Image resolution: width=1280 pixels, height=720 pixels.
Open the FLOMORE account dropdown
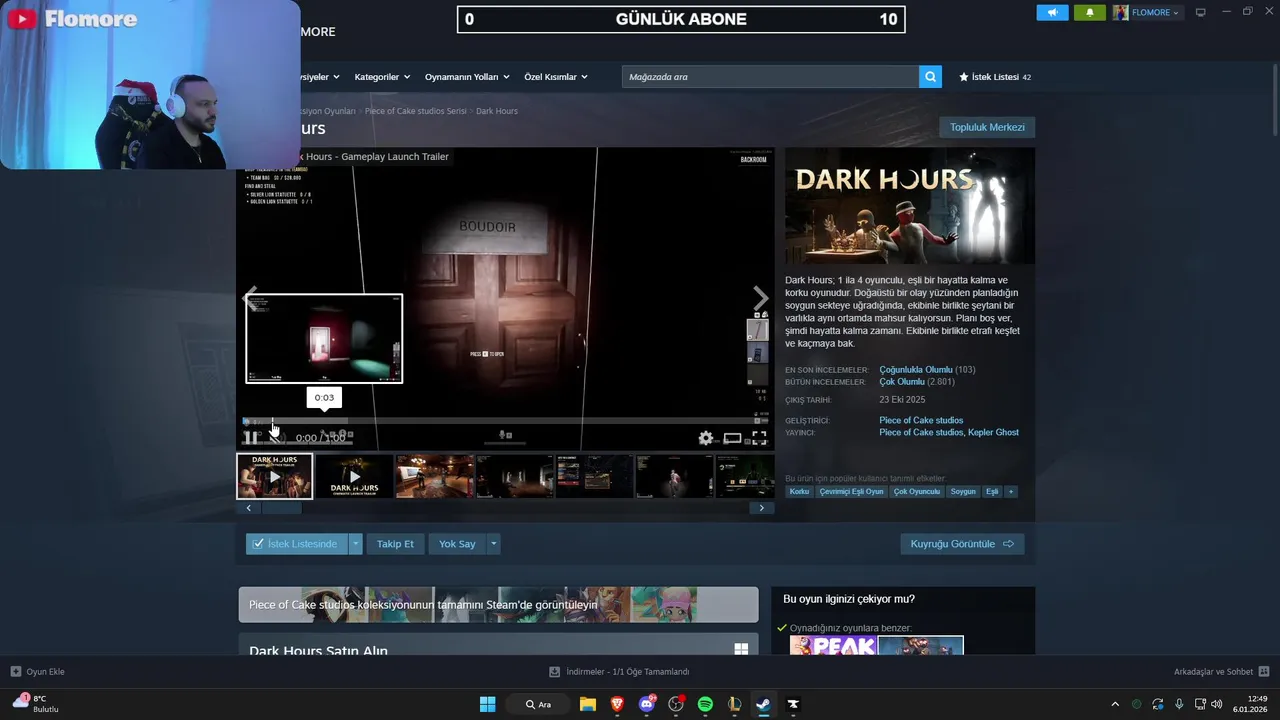[x=1147, y=12]
